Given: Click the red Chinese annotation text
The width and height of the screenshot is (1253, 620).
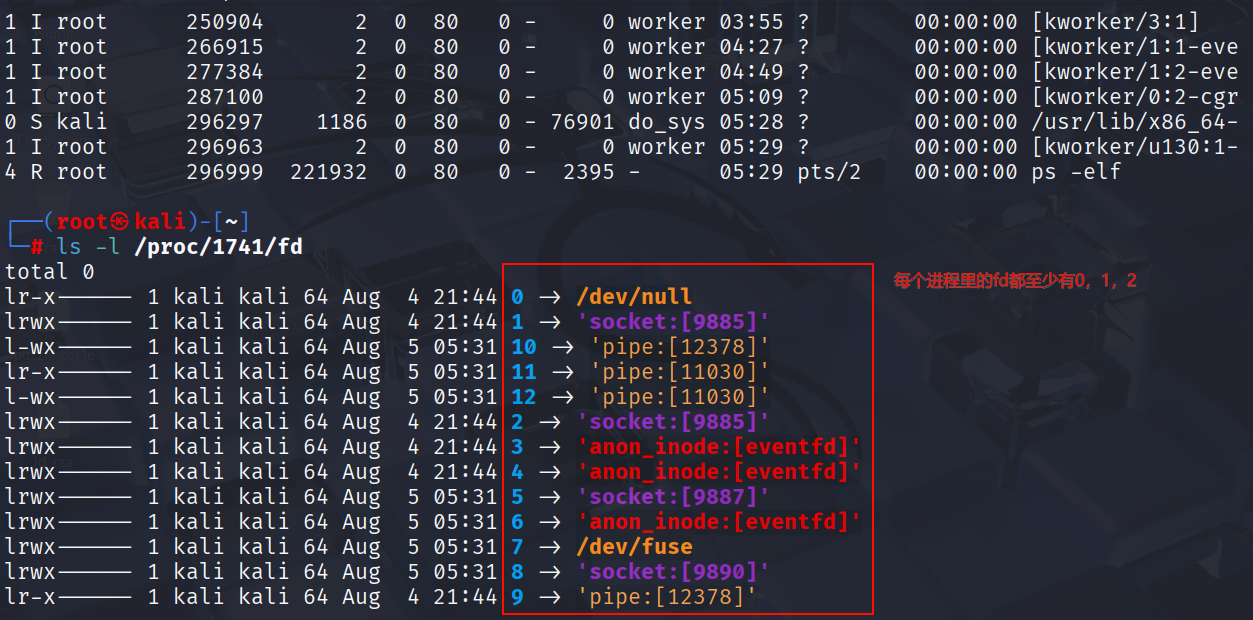Looking at the screenshot, I should click(1014, 281).
